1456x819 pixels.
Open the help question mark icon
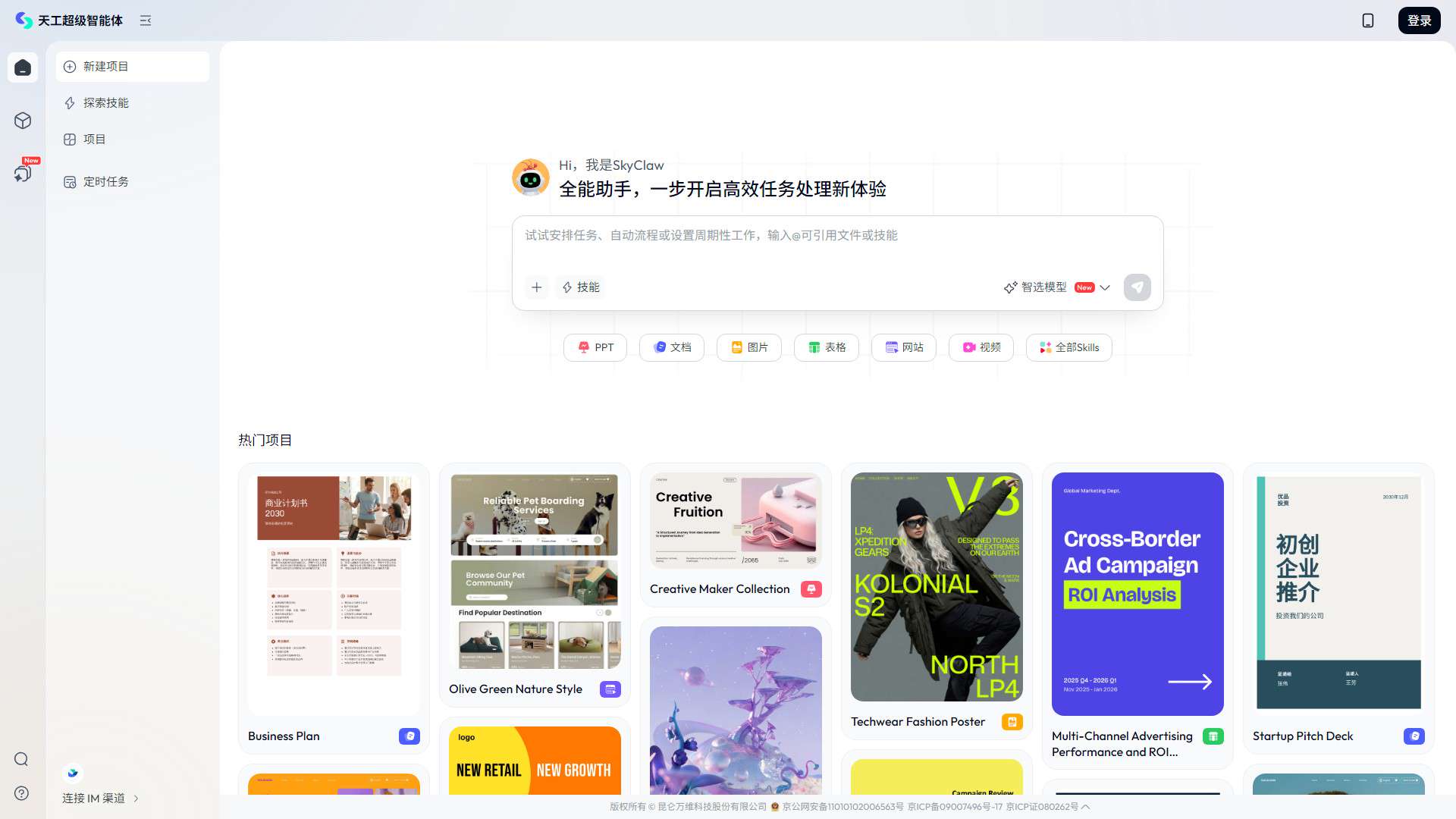[21, 793]
